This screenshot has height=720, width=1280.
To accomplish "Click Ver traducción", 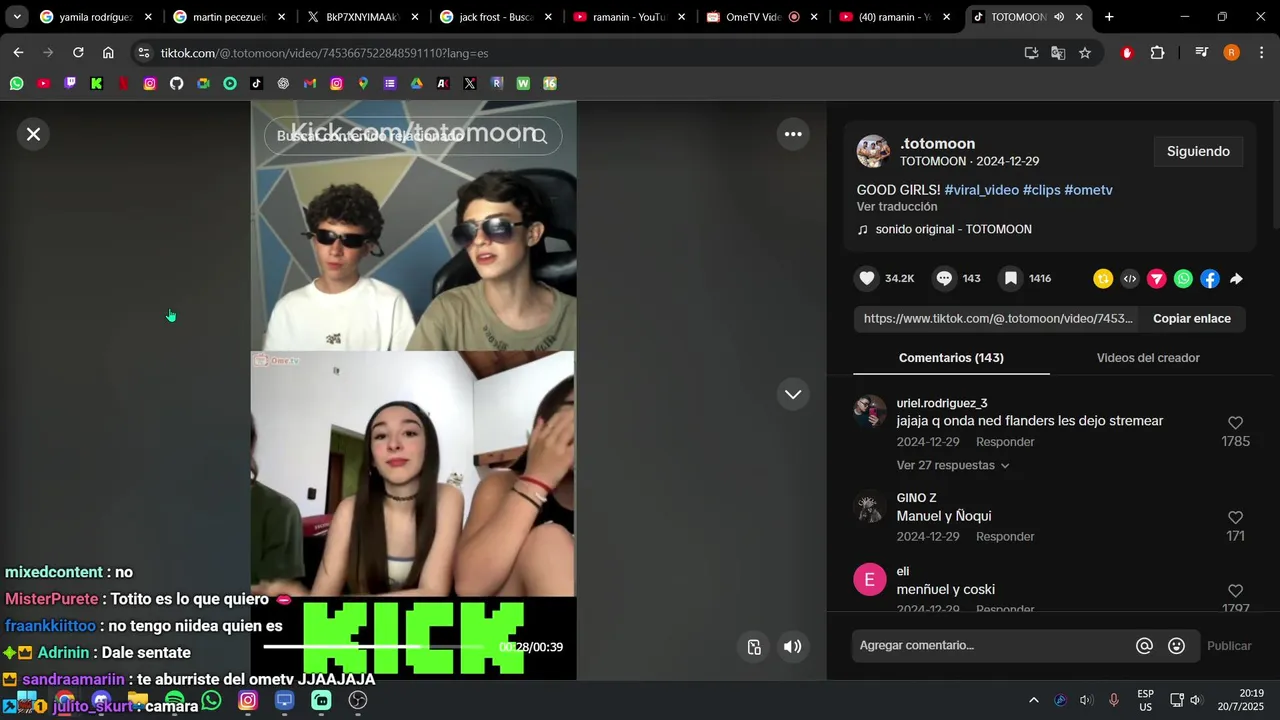I will (897, 207).
